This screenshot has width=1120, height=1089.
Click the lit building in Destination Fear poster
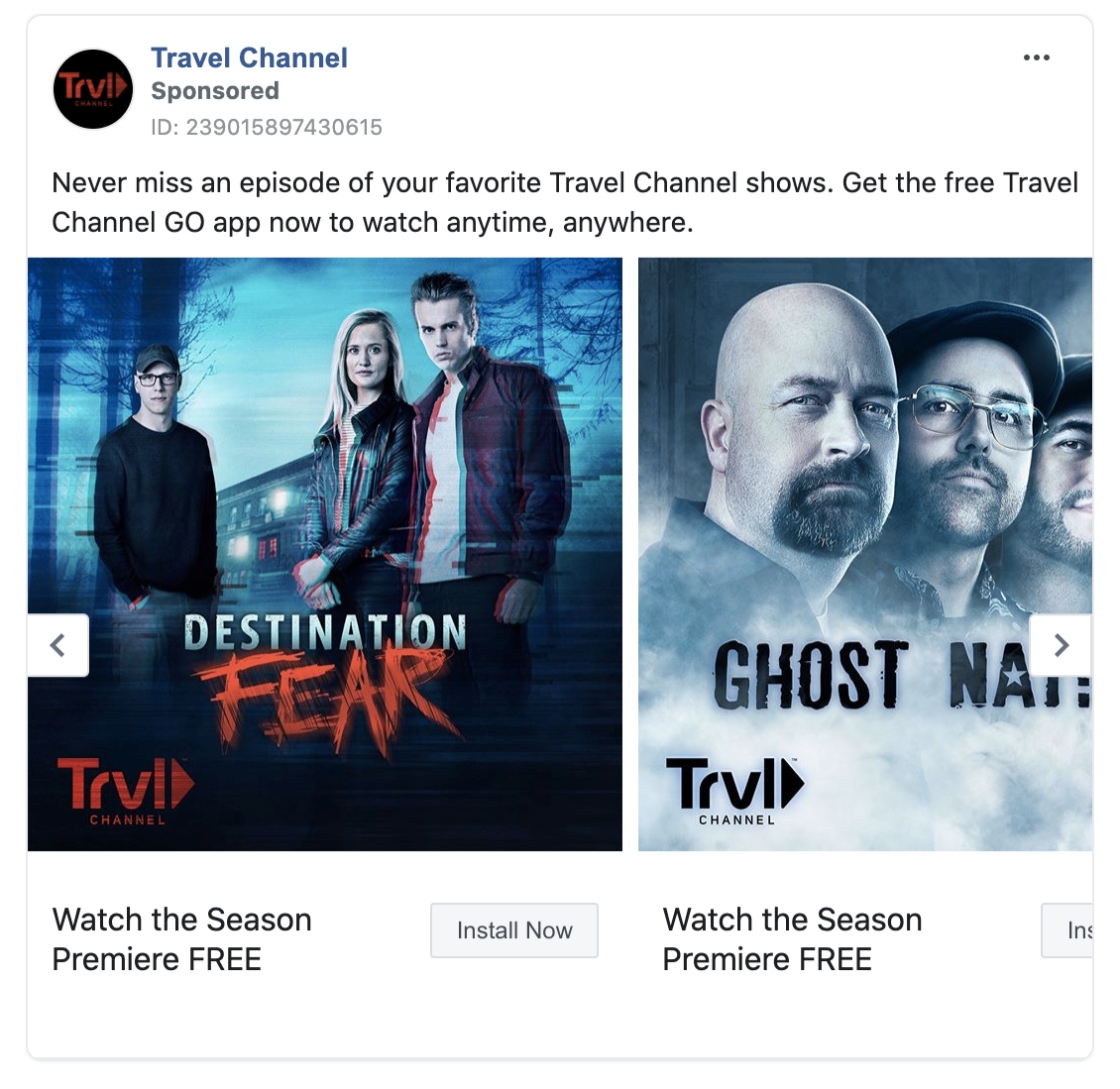[265, 521]
